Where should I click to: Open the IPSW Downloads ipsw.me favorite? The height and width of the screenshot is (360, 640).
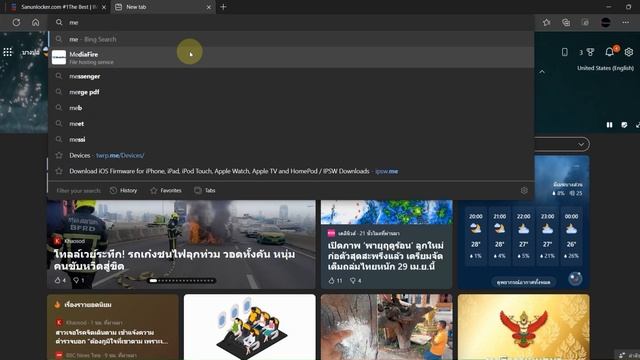291,171
